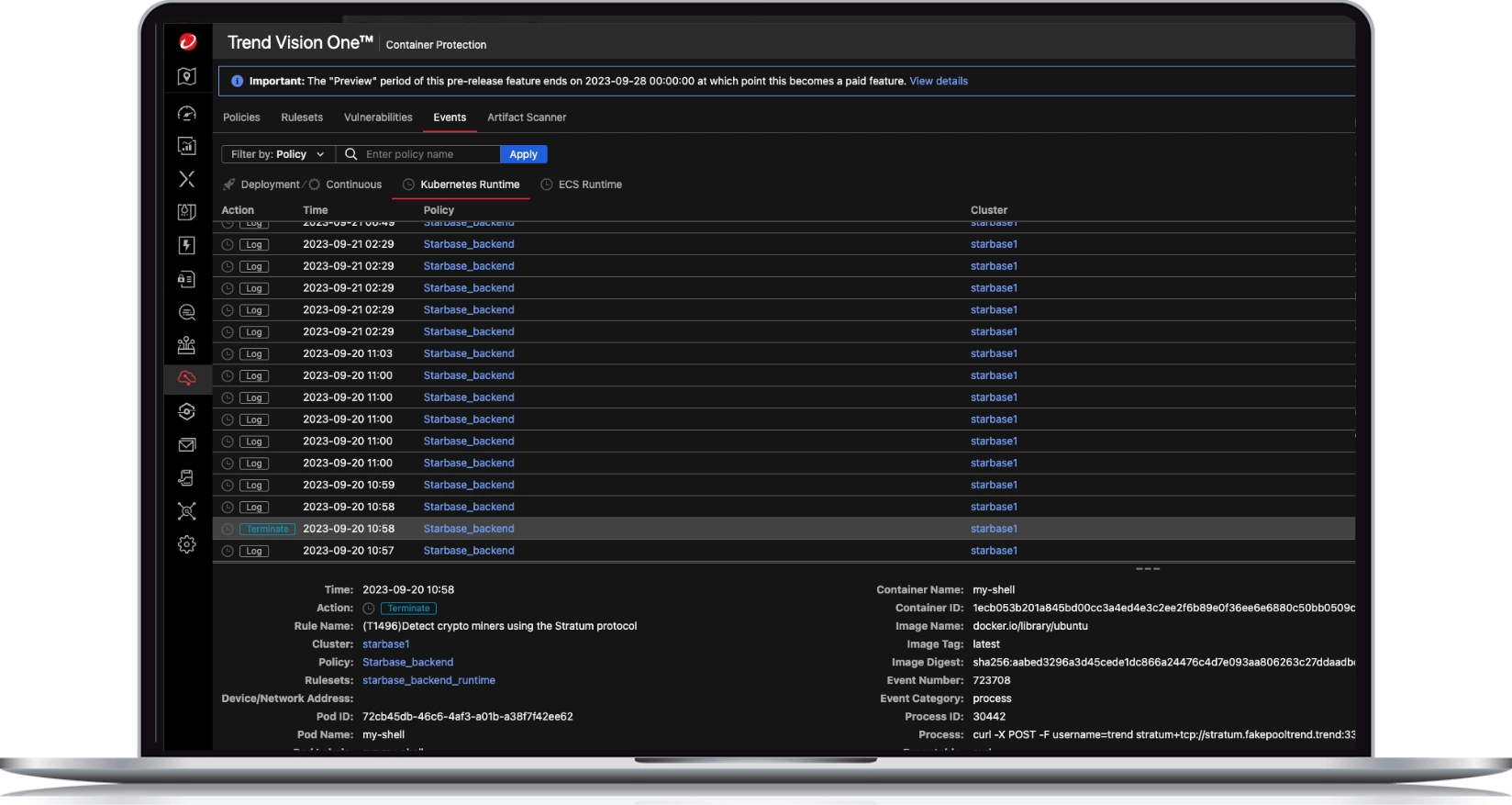Click the Trend Micro logo icon
The width and height of the screenshot is (1512, 805).
187,41
